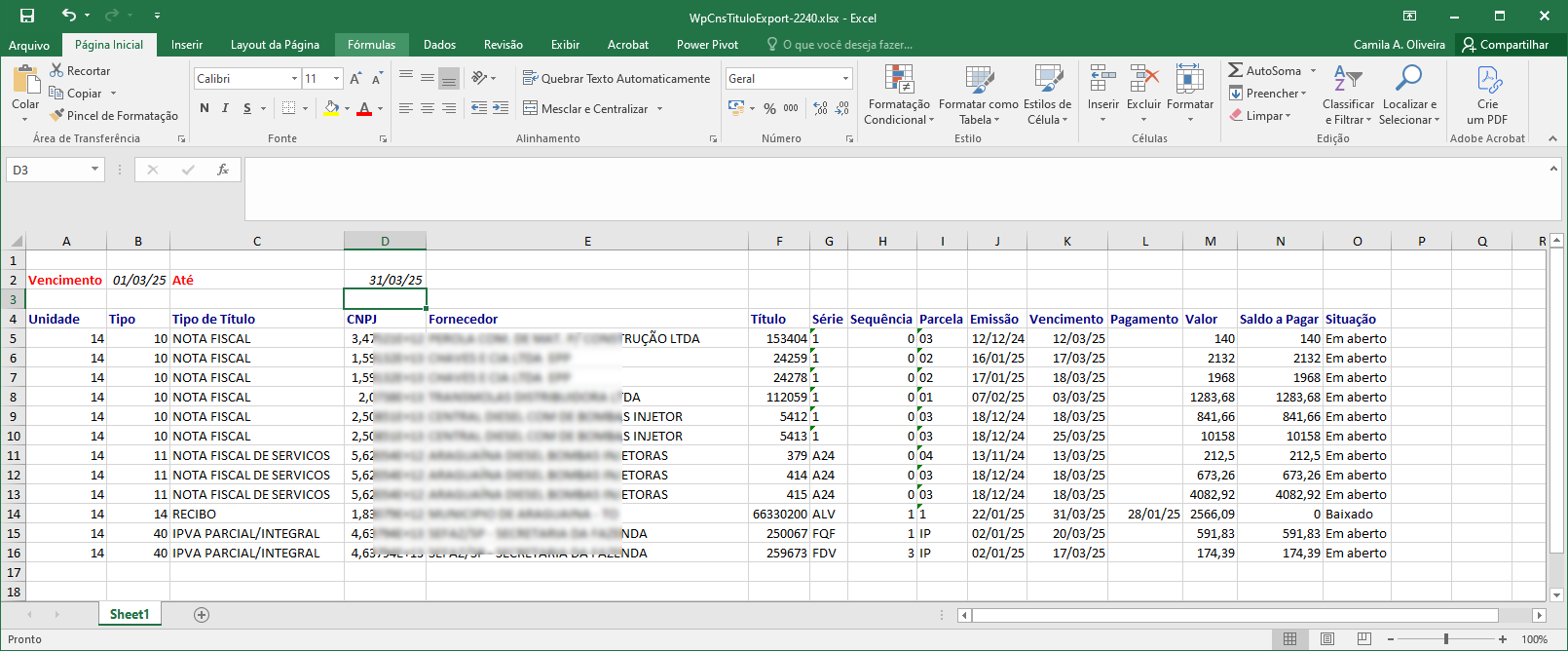Open Formatar como Tabela gallery
1568x651 pixels.
click(979, 95)
